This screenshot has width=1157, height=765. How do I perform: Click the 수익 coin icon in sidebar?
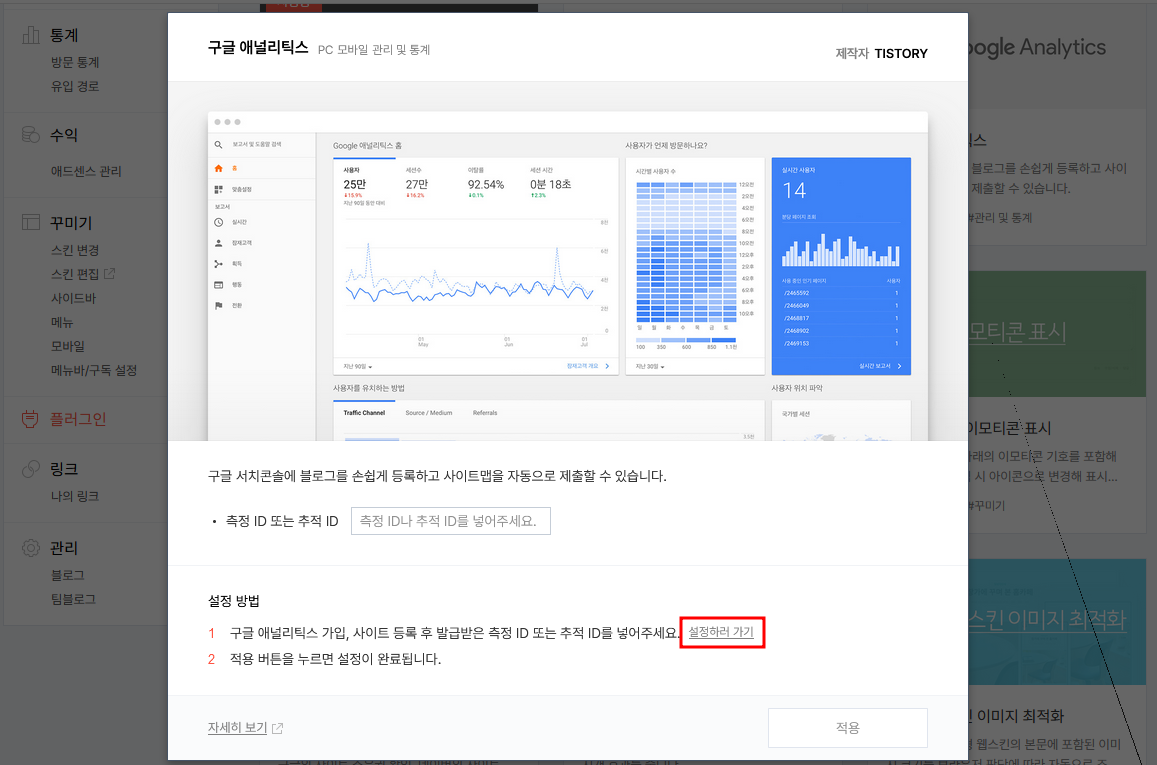pos(31,135)
